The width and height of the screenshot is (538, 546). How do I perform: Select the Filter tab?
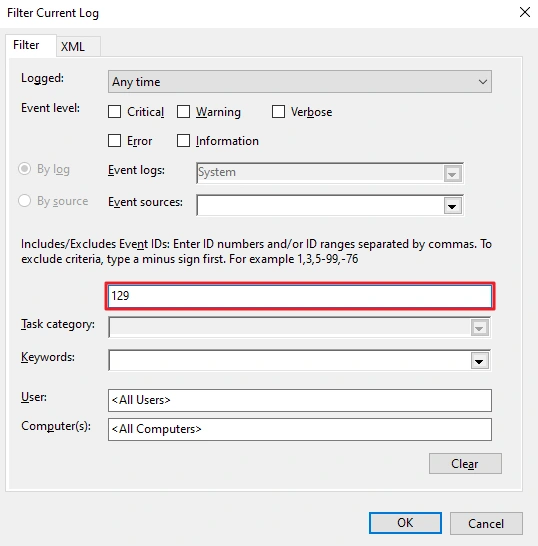pos(31,45)
